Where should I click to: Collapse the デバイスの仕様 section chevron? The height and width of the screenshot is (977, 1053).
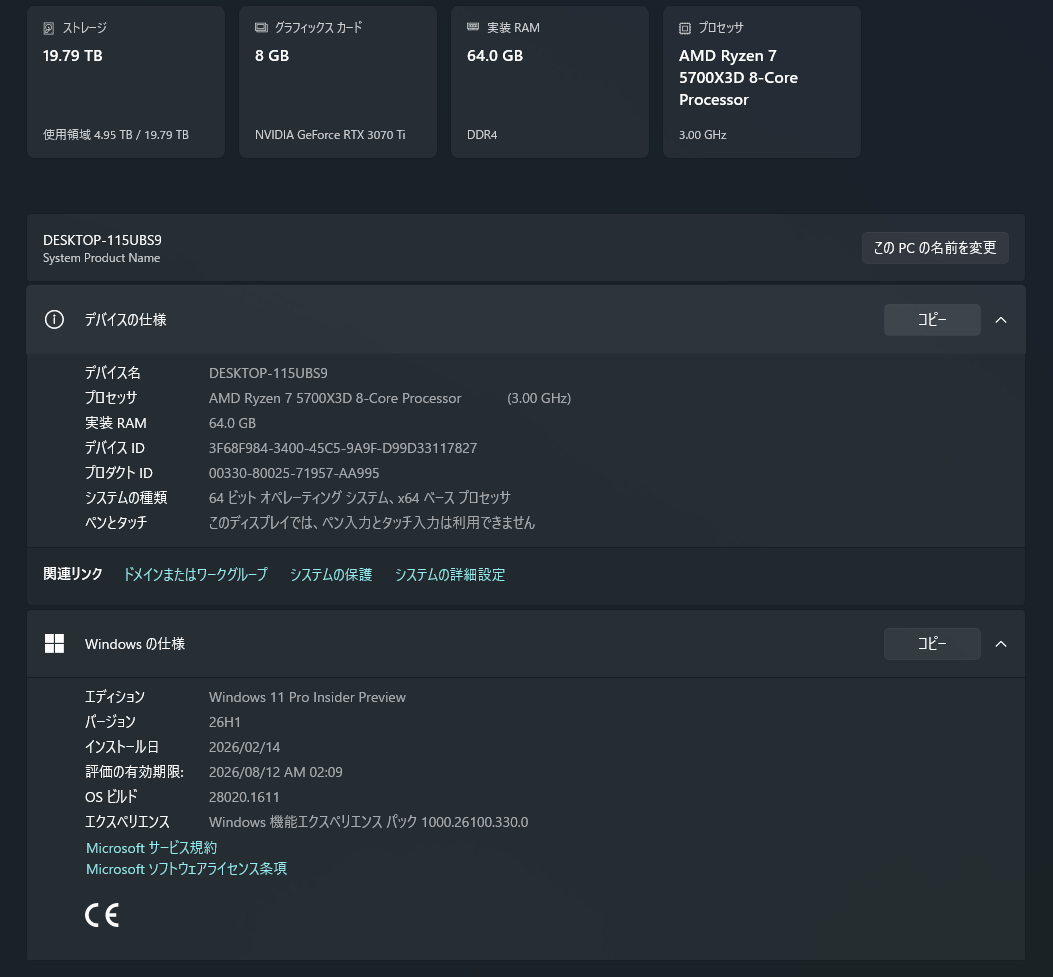(x=1001, y=320)
